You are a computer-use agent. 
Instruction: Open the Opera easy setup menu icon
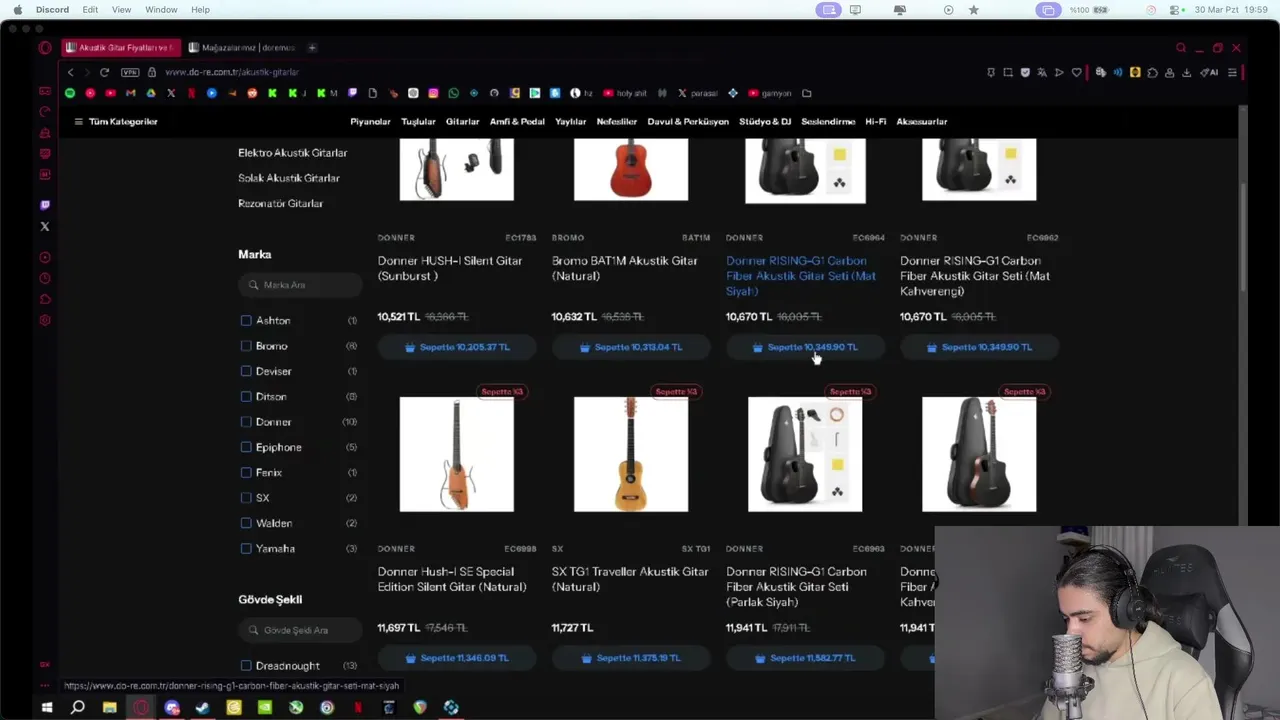(1233, 72)
